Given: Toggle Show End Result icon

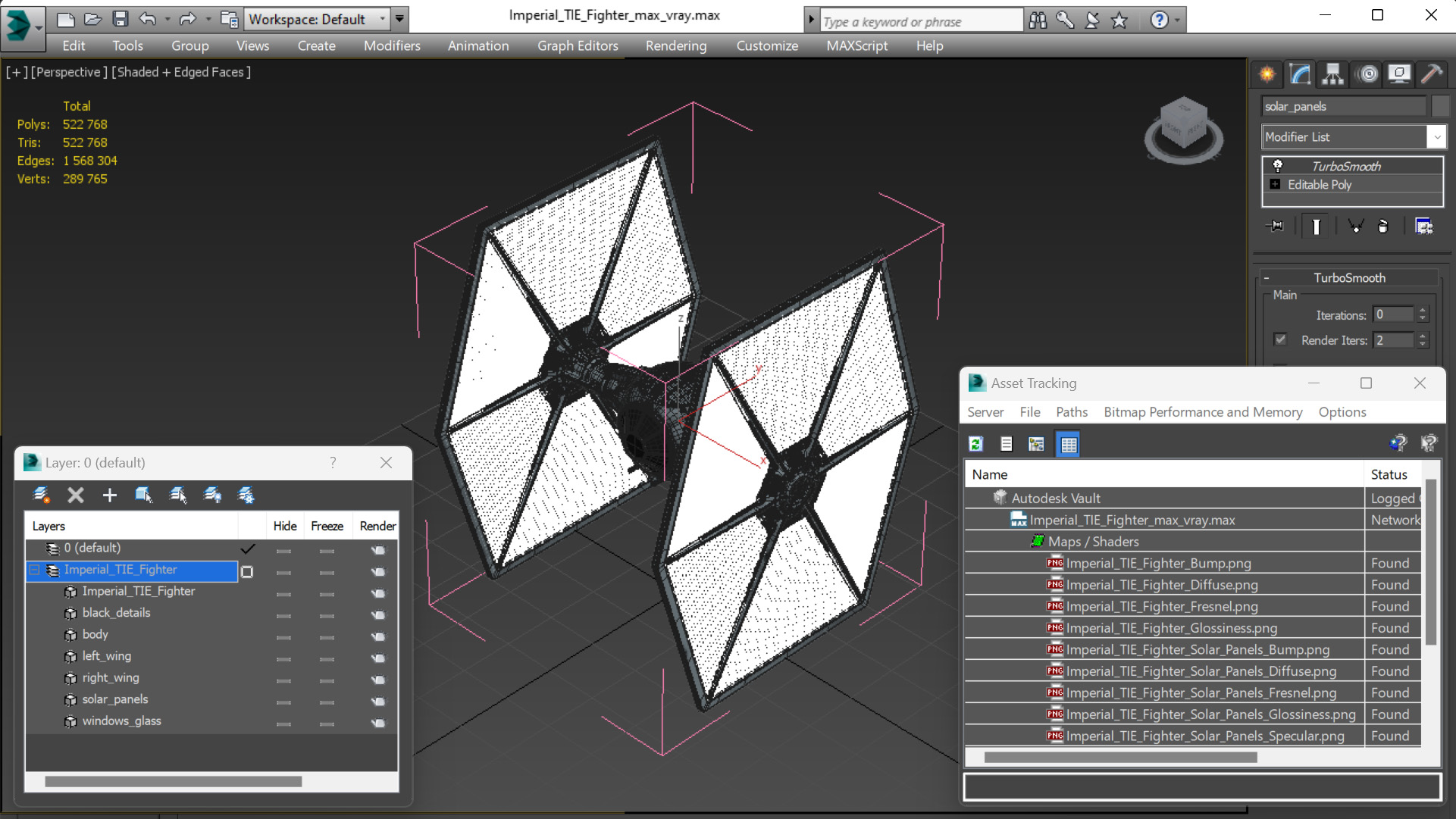Looking at the screenshot, I should pos(1316,226).
